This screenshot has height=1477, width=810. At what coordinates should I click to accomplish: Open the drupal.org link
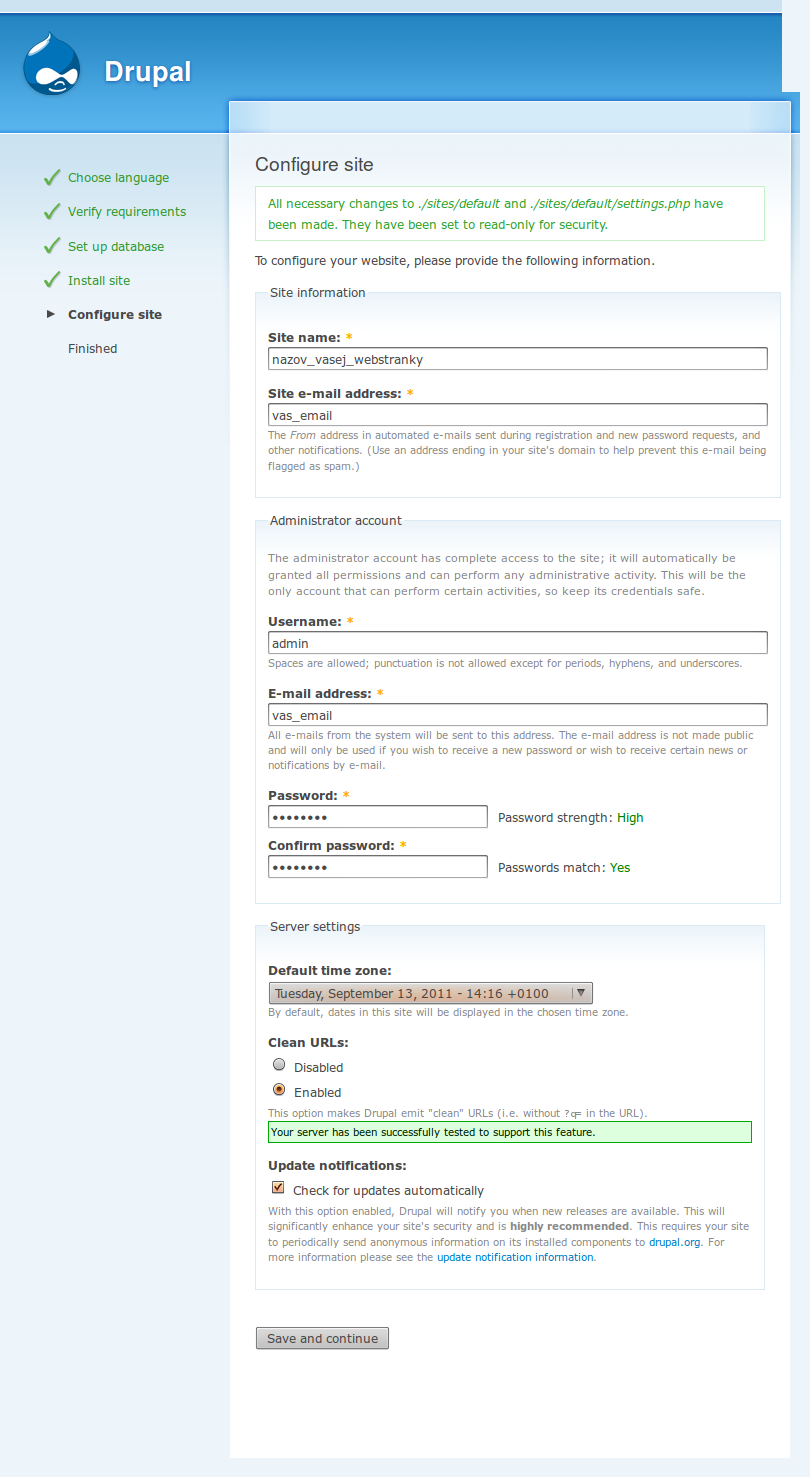pyautogui.click(x=675, y=1242)
